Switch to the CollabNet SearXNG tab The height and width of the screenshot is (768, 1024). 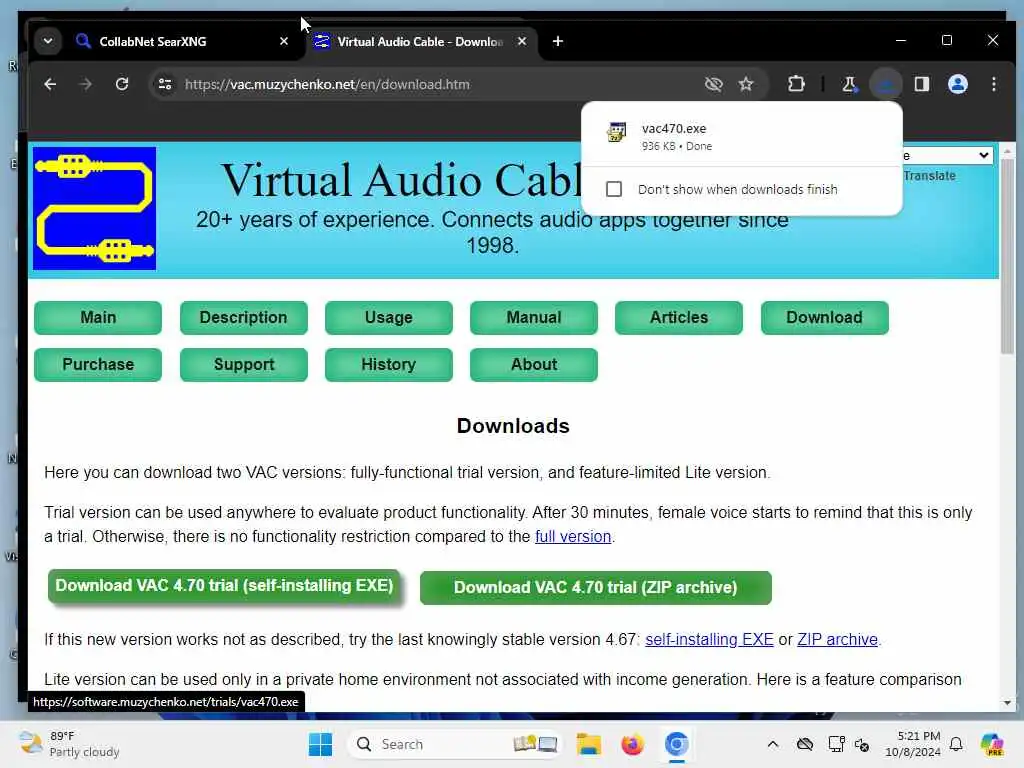tap(181, 41)
